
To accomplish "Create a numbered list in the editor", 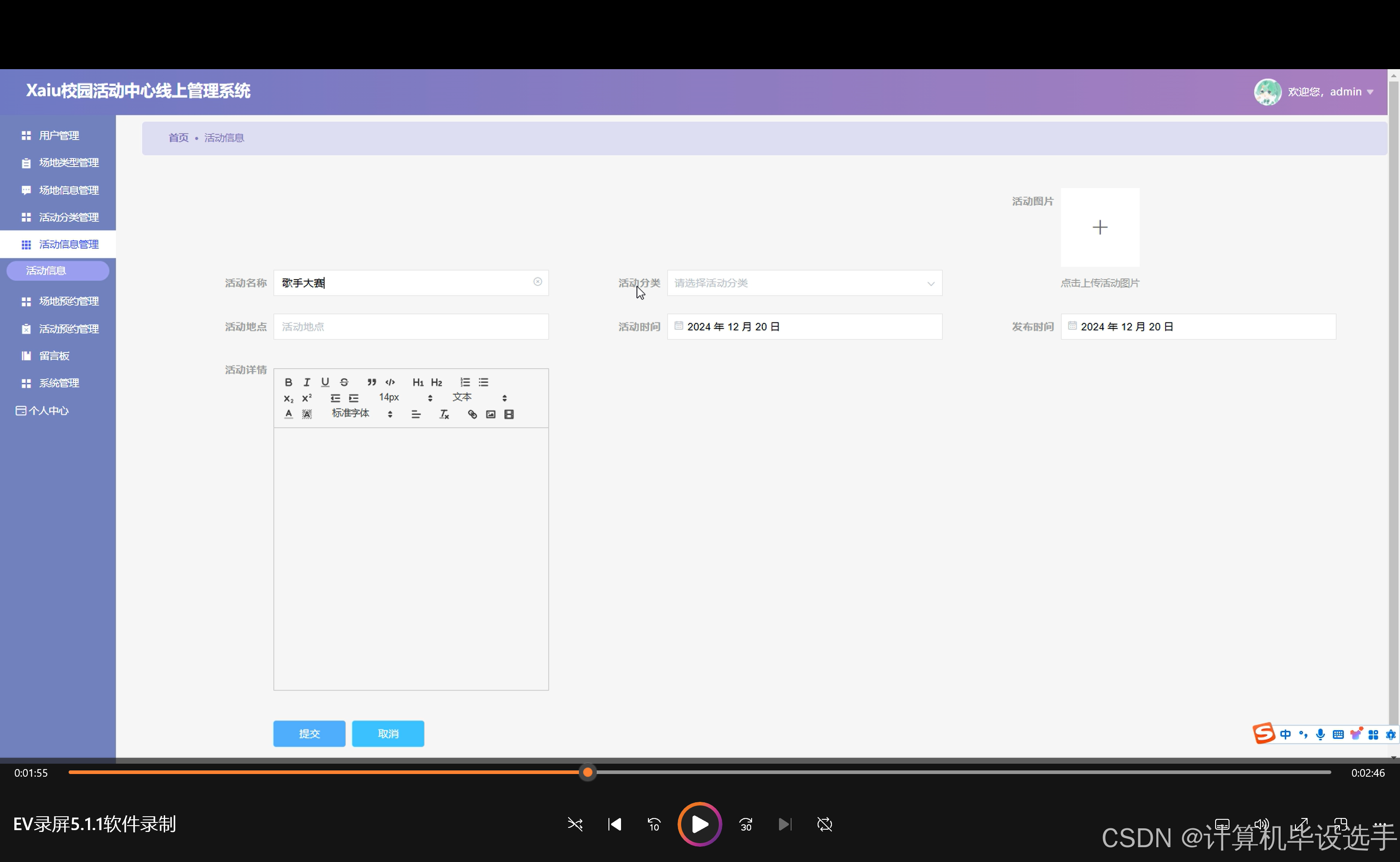I will coord(465,382).
